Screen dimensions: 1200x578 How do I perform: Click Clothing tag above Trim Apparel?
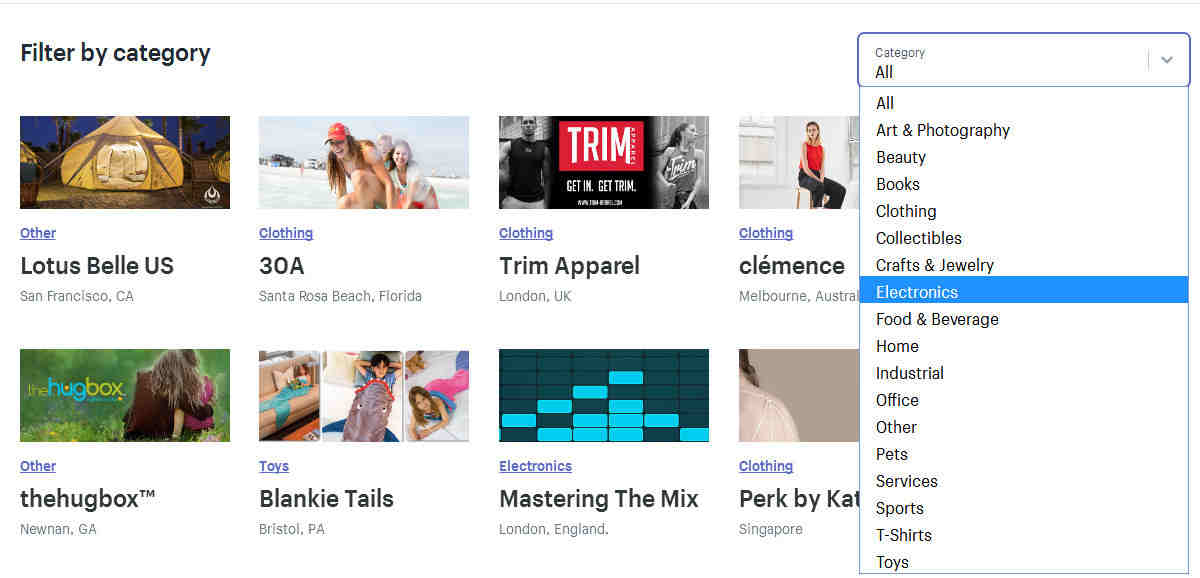tap(526, 233)
